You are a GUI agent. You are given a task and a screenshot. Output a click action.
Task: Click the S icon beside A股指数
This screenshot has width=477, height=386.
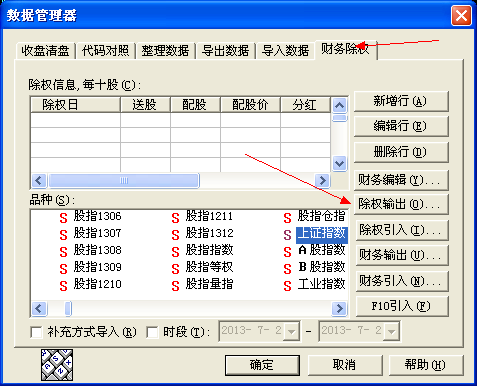(x=287, y=252)
